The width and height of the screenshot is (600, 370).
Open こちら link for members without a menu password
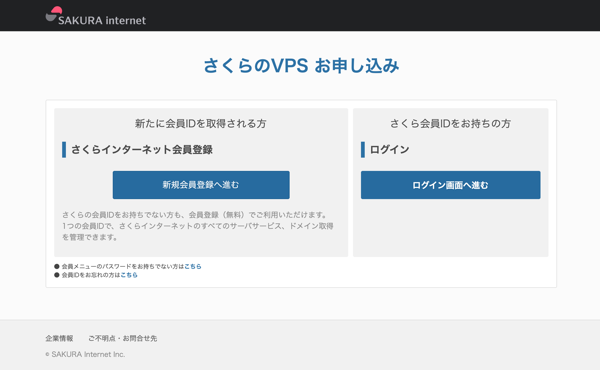192,266
